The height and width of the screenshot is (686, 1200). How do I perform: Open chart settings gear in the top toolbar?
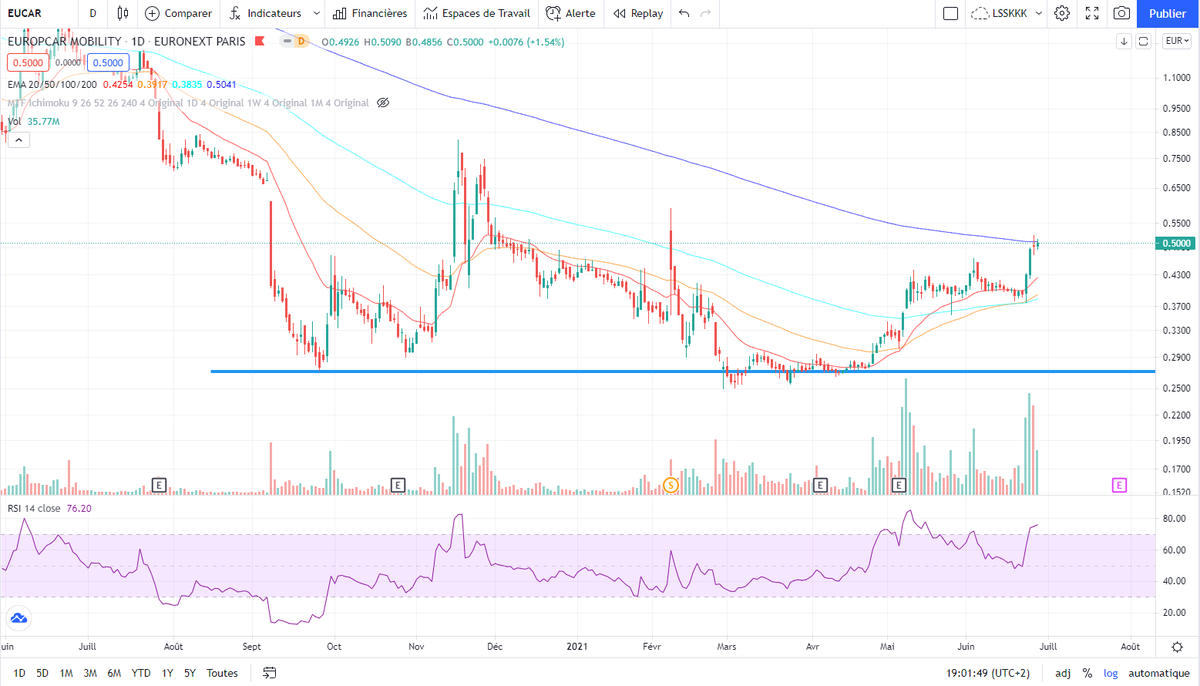[1062, 14]
